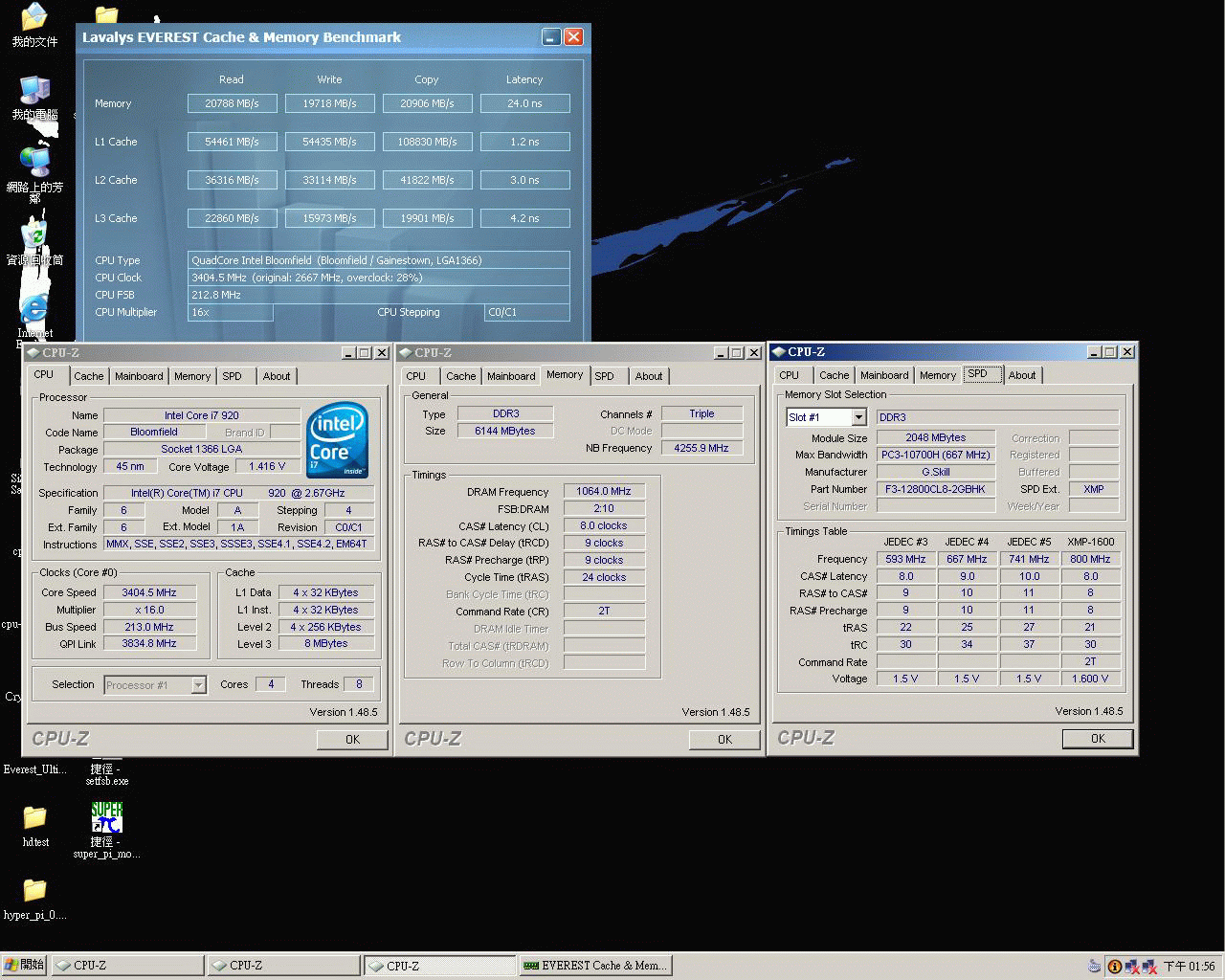1225x980 pixels.
Task: Click the first disconnected network tray icon
Action: click(1131, 966)
